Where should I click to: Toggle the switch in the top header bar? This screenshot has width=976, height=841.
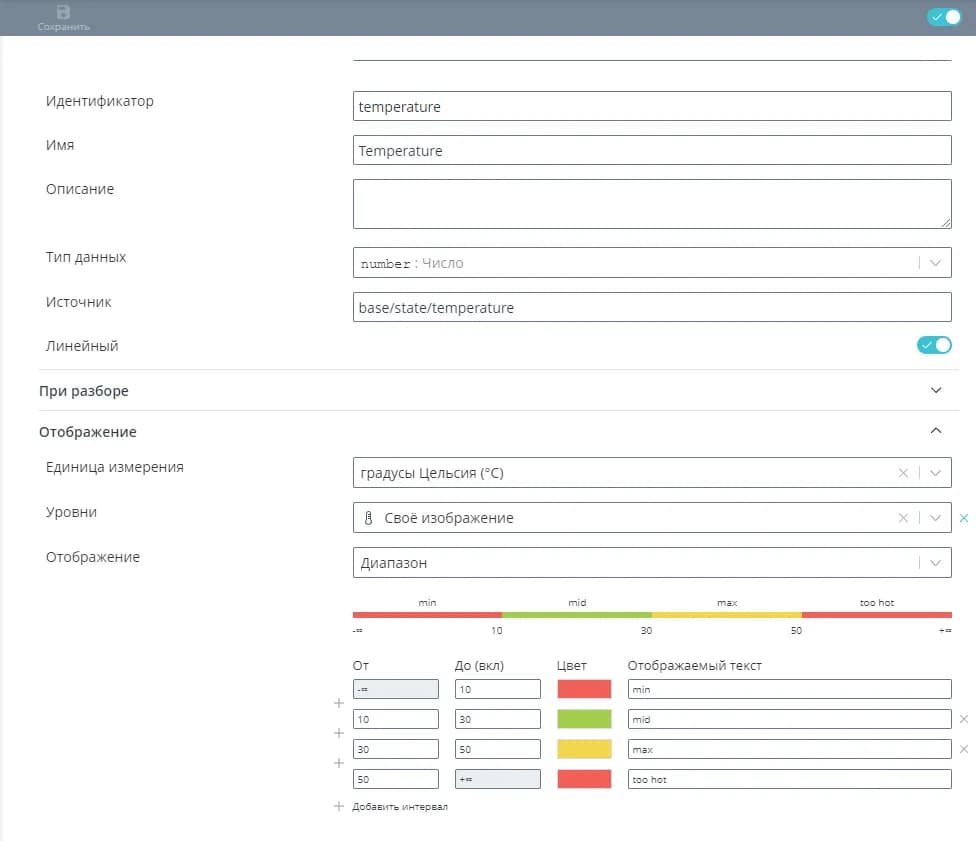pyautogui.click(x=943, y=17)
